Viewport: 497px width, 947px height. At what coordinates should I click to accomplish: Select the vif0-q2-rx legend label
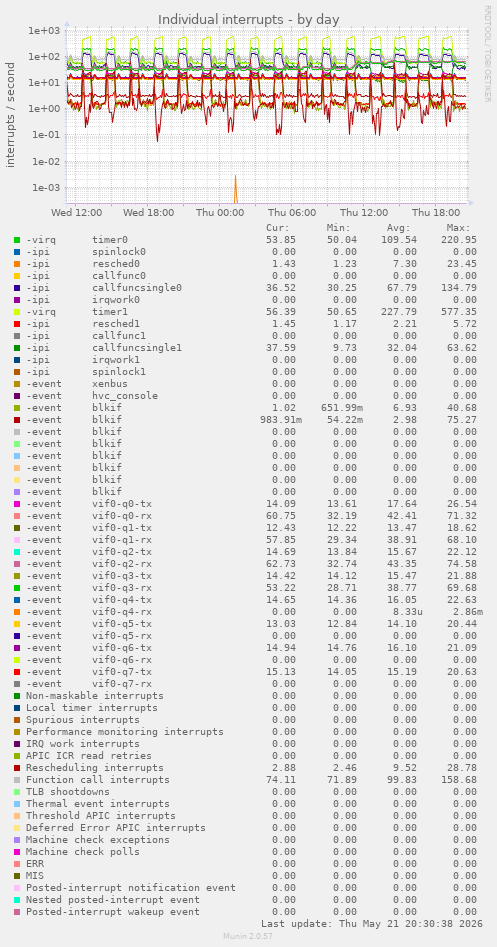[x=122, y=563]
